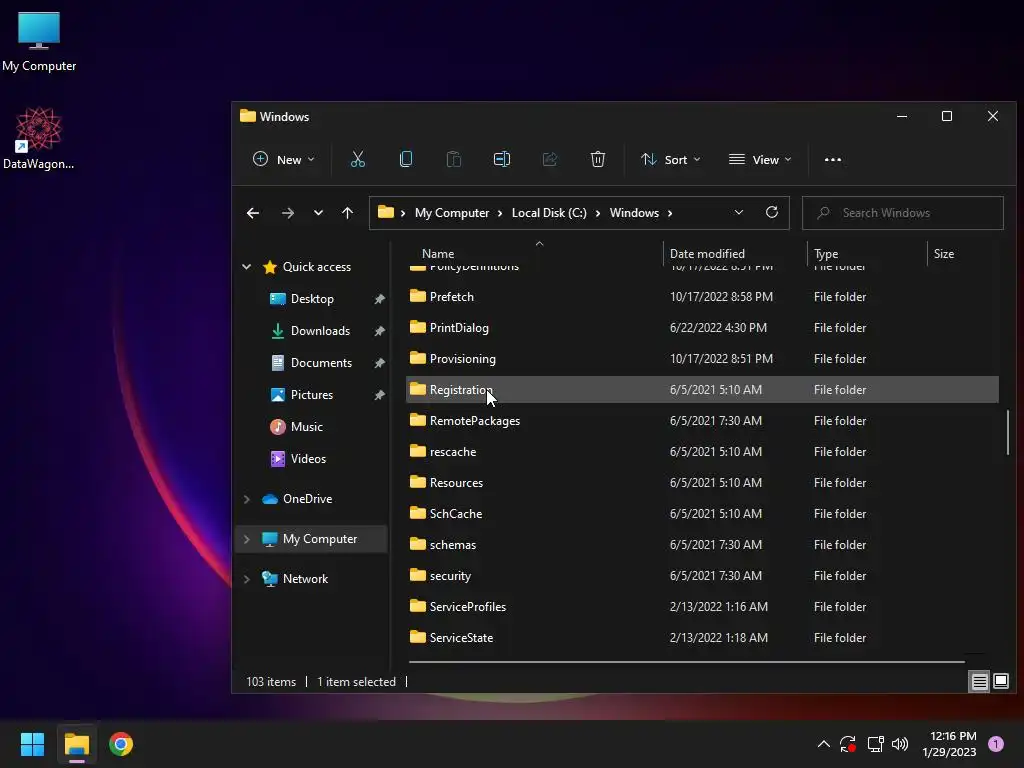Click the Search Windows input field
The image size is (1024, 768).
pos(903,213)
